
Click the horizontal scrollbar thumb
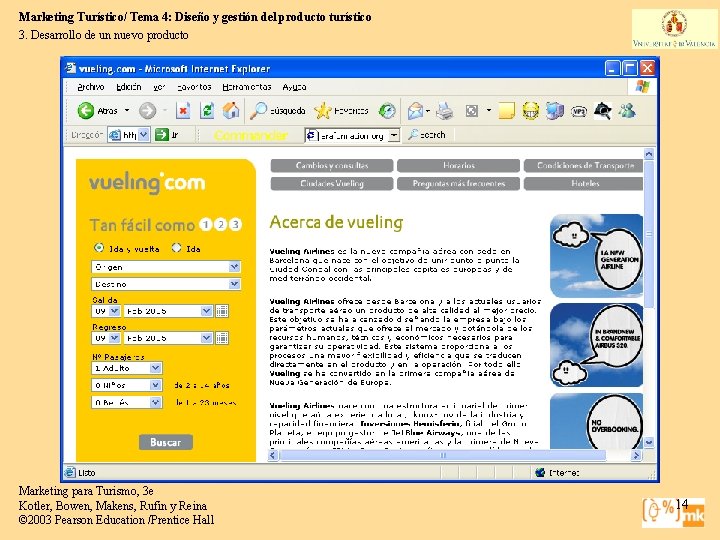coord(443,456)
